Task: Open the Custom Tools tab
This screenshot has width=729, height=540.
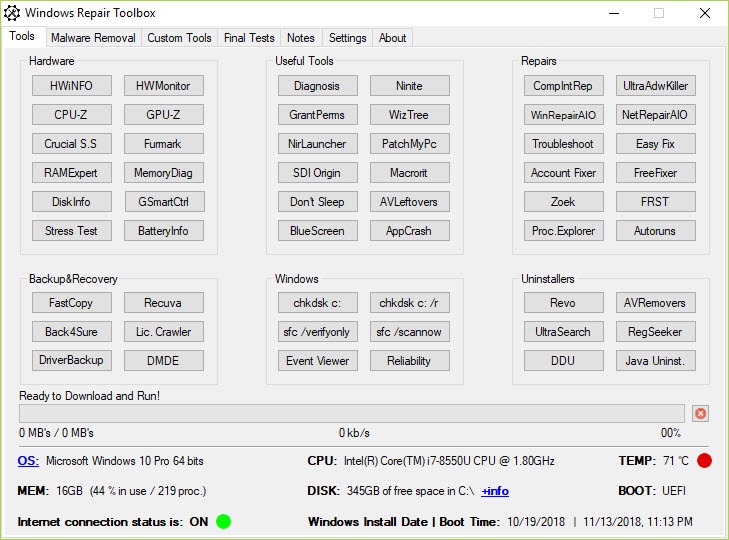Action: pos(179,38)
